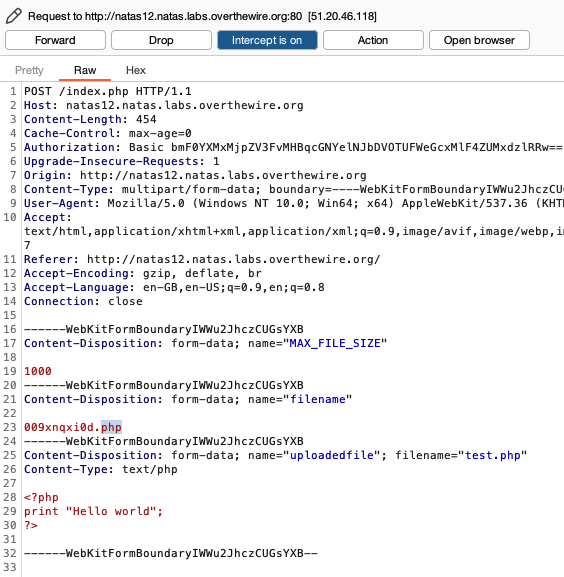
Task: Click the print "Hello world"; line
Action: [93, 511]
